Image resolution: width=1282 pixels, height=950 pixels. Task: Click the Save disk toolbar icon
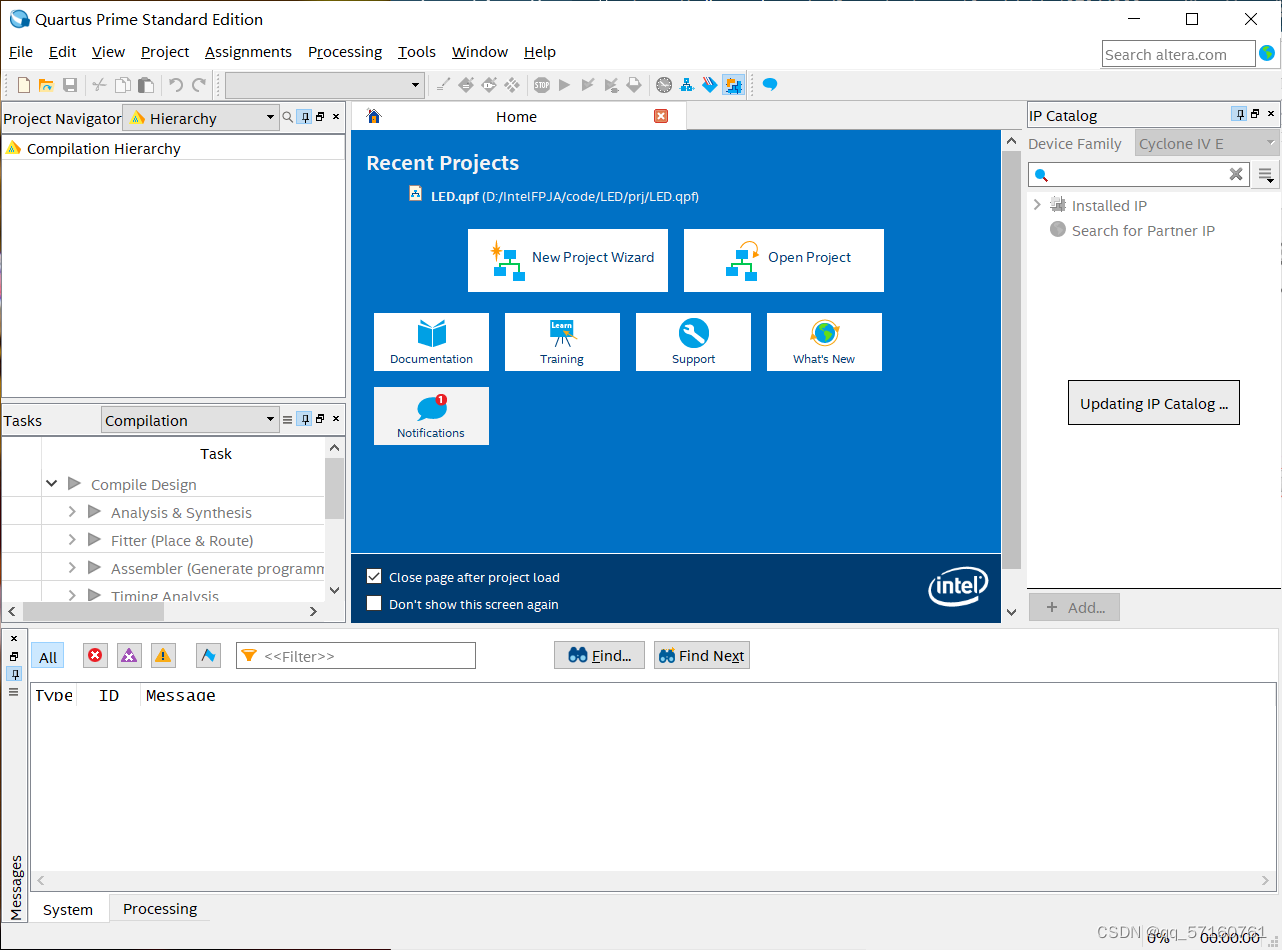point(70,85)
